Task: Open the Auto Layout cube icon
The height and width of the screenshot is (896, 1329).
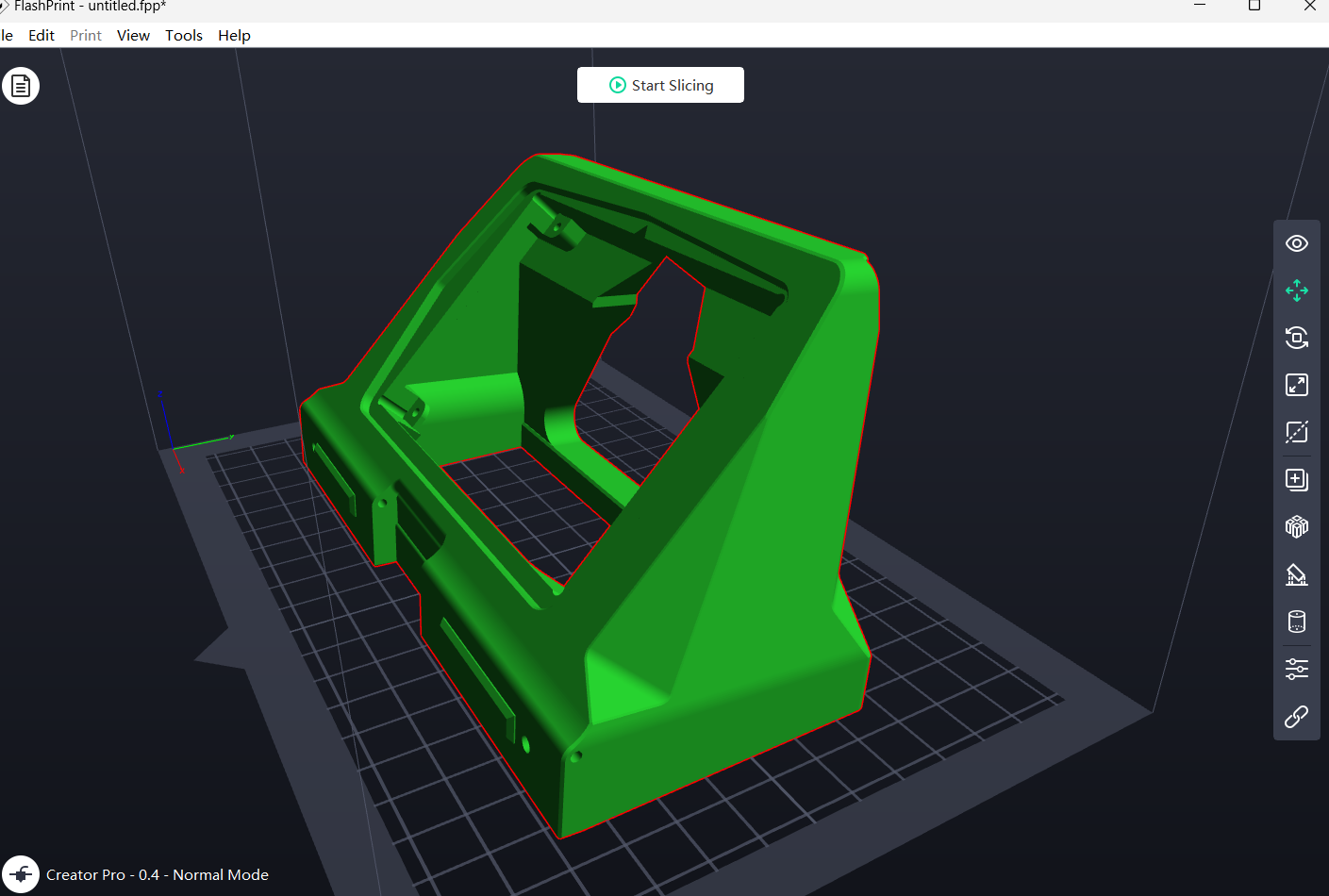Action: coord(1297,527)
